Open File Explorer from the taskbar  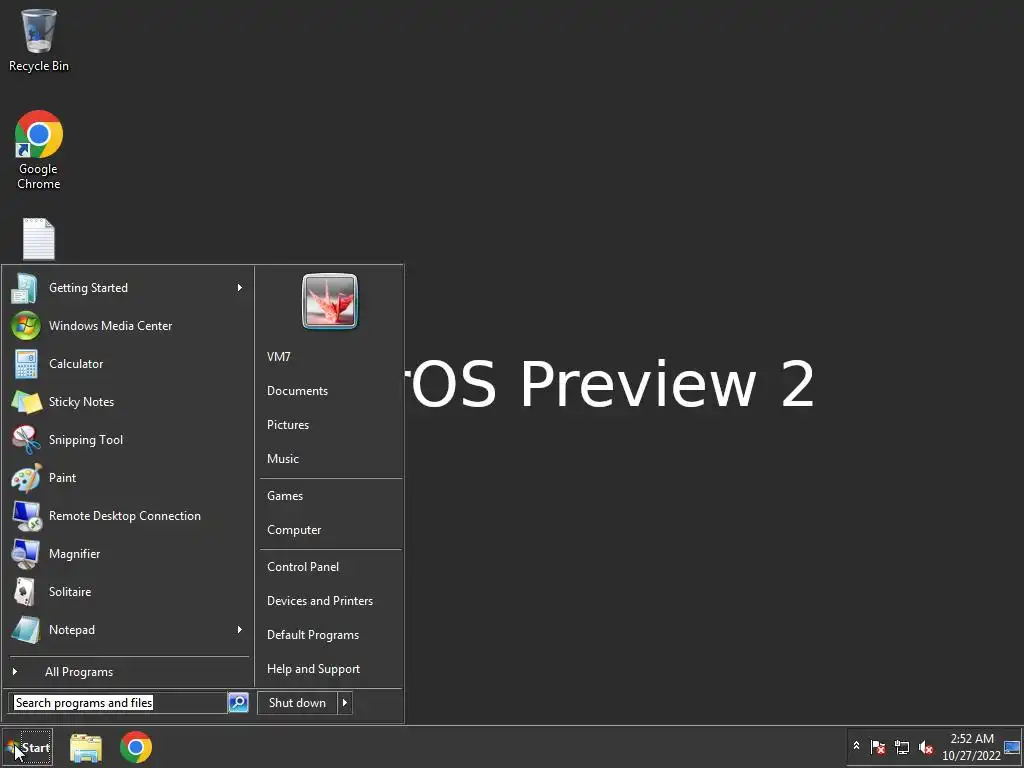86,748
